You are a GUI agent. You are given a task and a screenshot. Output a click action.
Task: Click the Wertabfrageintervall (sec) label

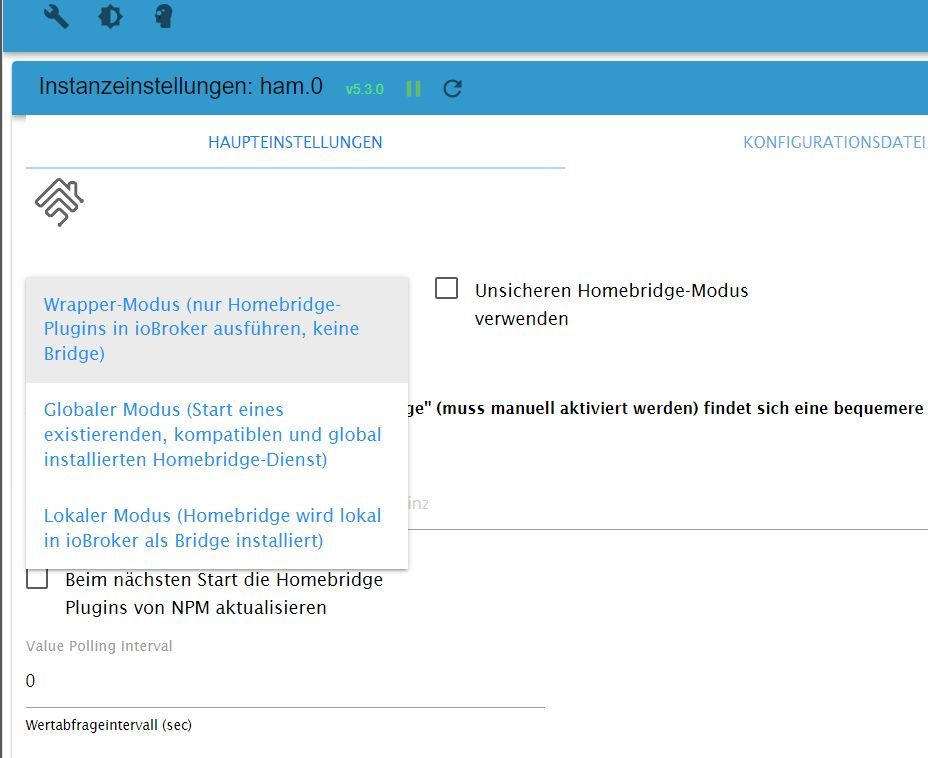click(109, 725)
